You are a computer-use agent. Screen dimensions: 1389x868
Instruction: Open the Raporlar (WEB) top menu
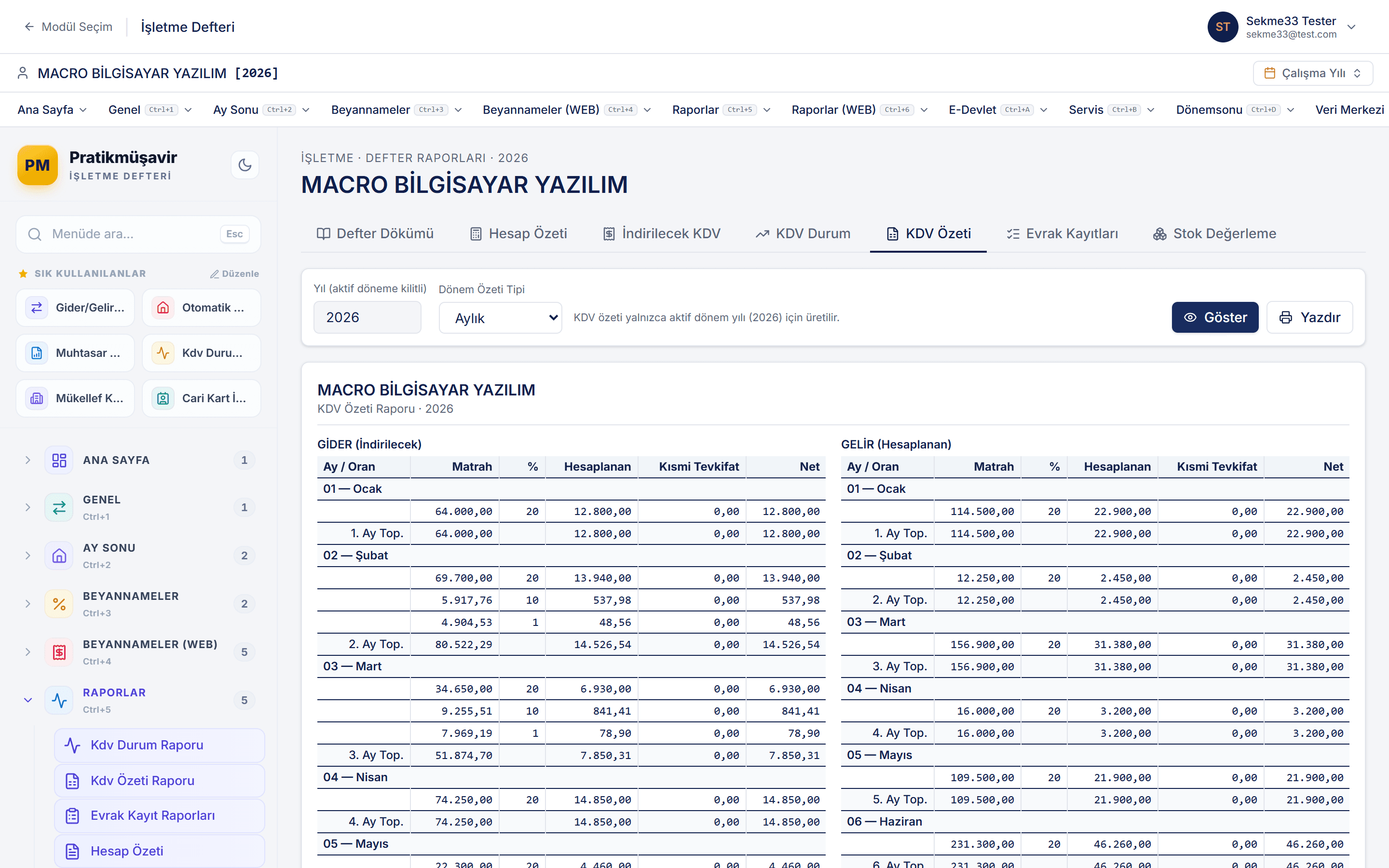(x=860, y=109)
